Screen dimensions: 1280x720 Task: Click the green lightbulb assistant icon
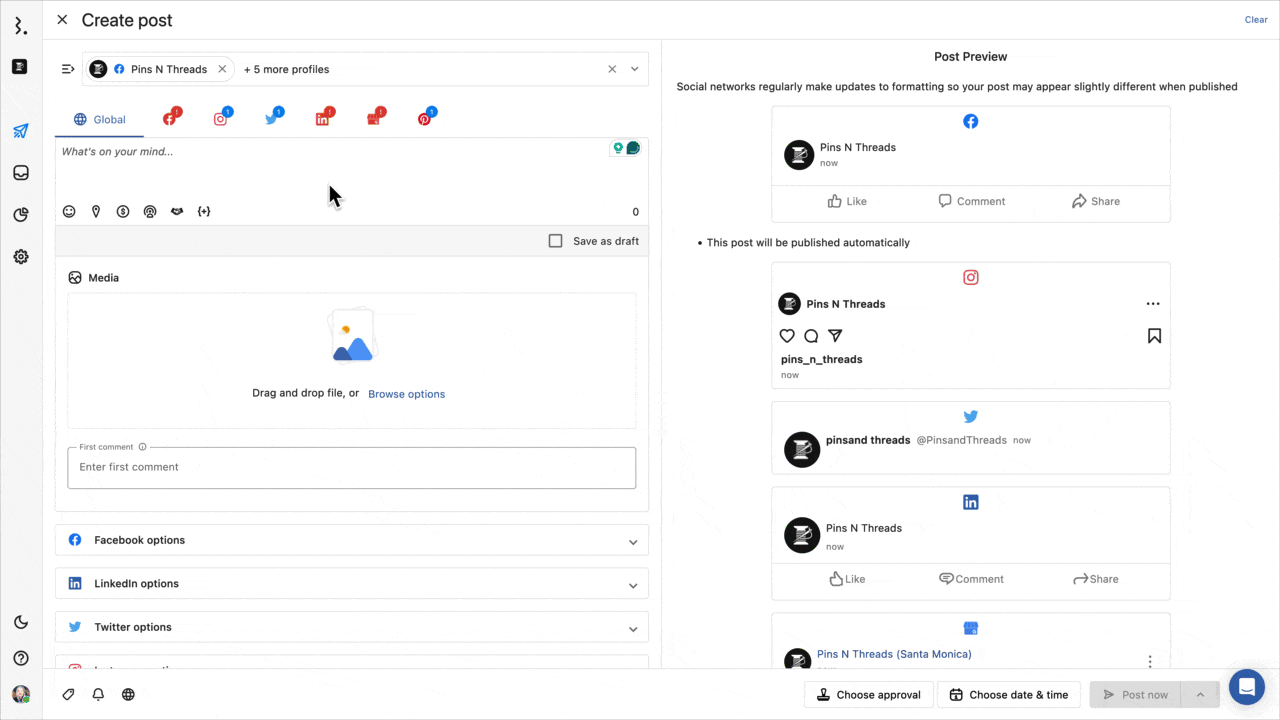coord(619,148)
